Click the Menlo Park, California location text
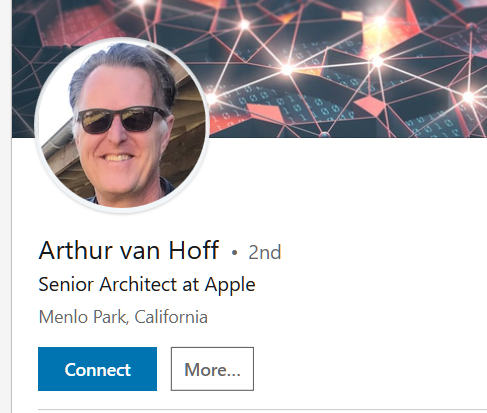Screen dimensions: 487x413 pos(123,317)
